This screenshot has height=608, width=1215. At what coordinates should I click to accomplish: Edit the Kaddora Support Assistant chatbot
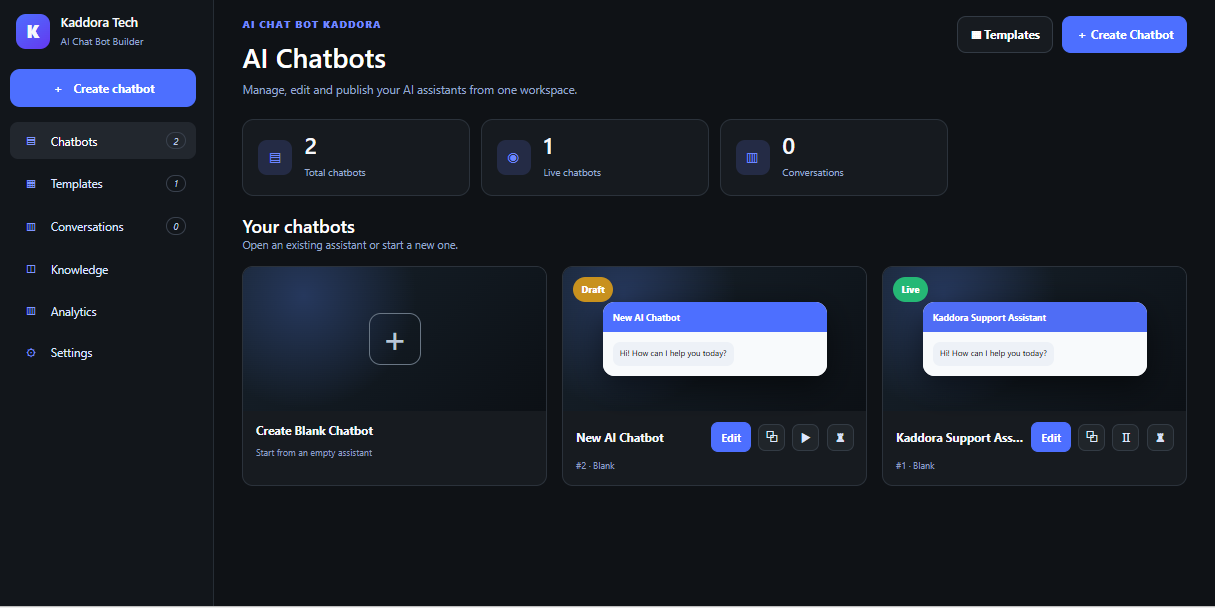click(x=1051, y=437)
